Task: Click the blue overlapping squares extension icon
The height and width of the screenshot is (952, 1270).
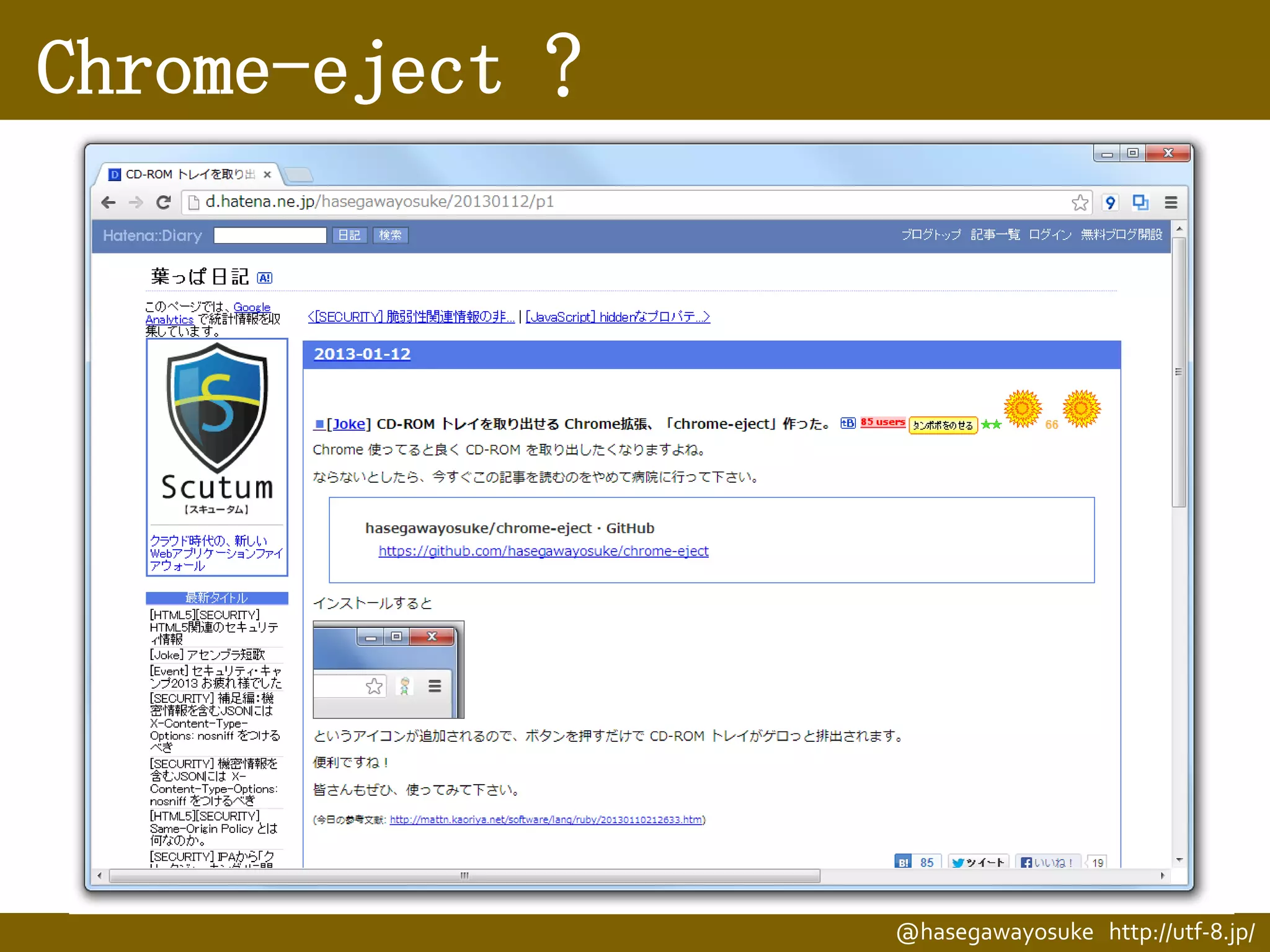Action: pos(1140,202)
